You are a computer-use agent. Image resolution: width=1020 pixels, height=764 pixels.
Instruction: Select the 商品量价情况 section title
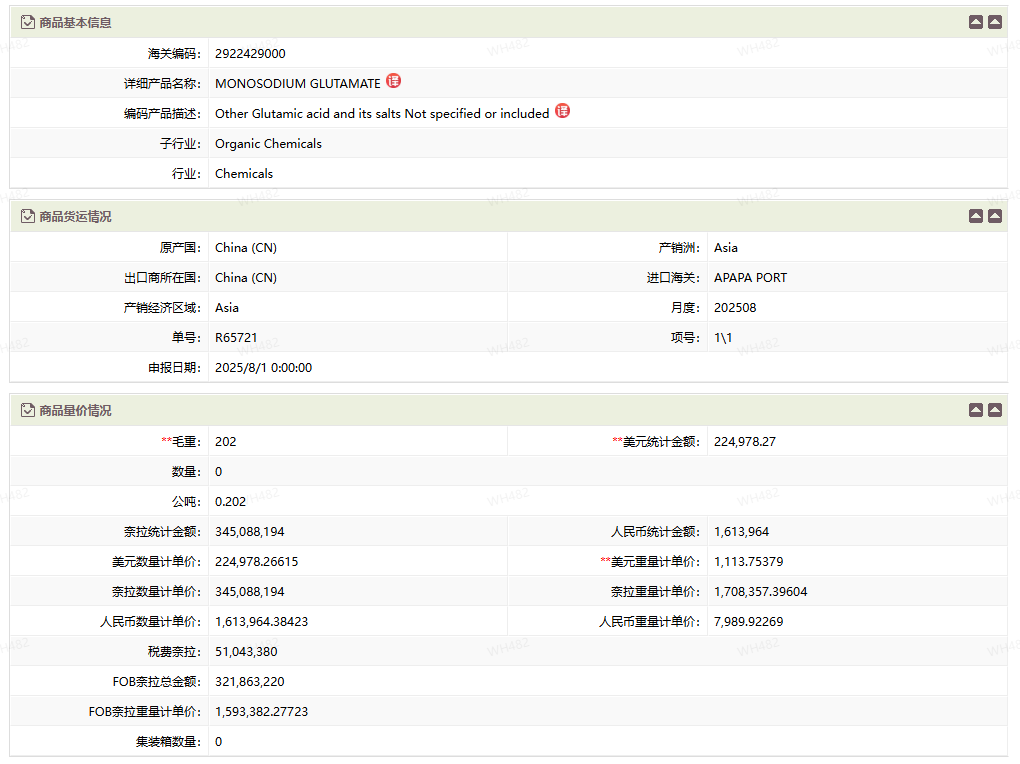75,410
